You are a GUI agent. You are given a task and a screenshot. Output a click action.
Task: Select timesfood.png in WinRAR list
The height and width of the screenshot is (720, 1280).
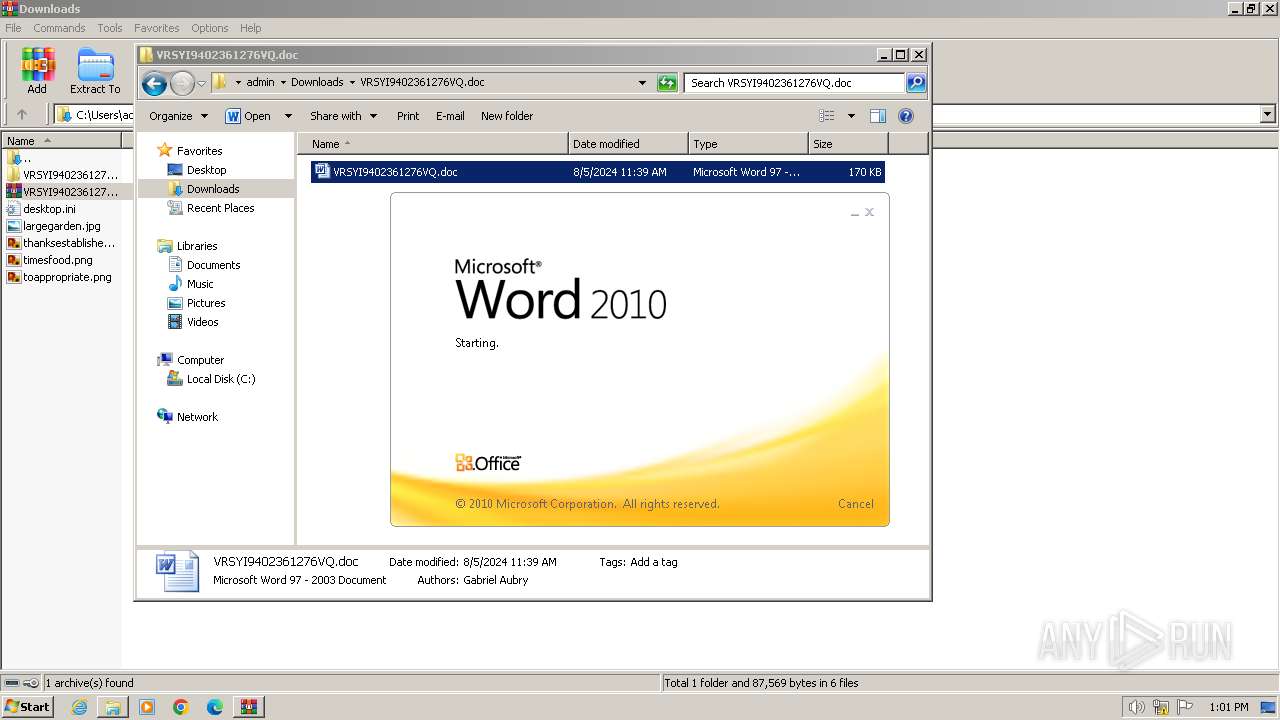point(58,260)
